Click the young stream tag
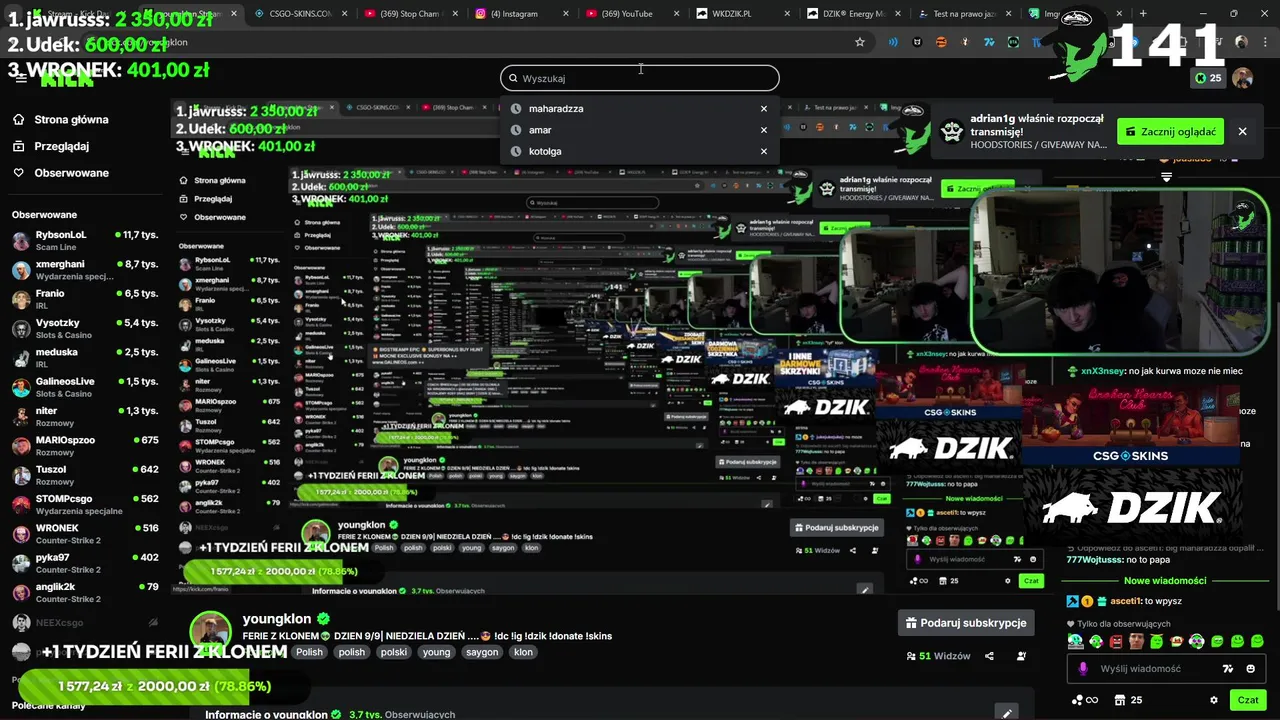This screenshot has height=720, width=1280. 436,652
